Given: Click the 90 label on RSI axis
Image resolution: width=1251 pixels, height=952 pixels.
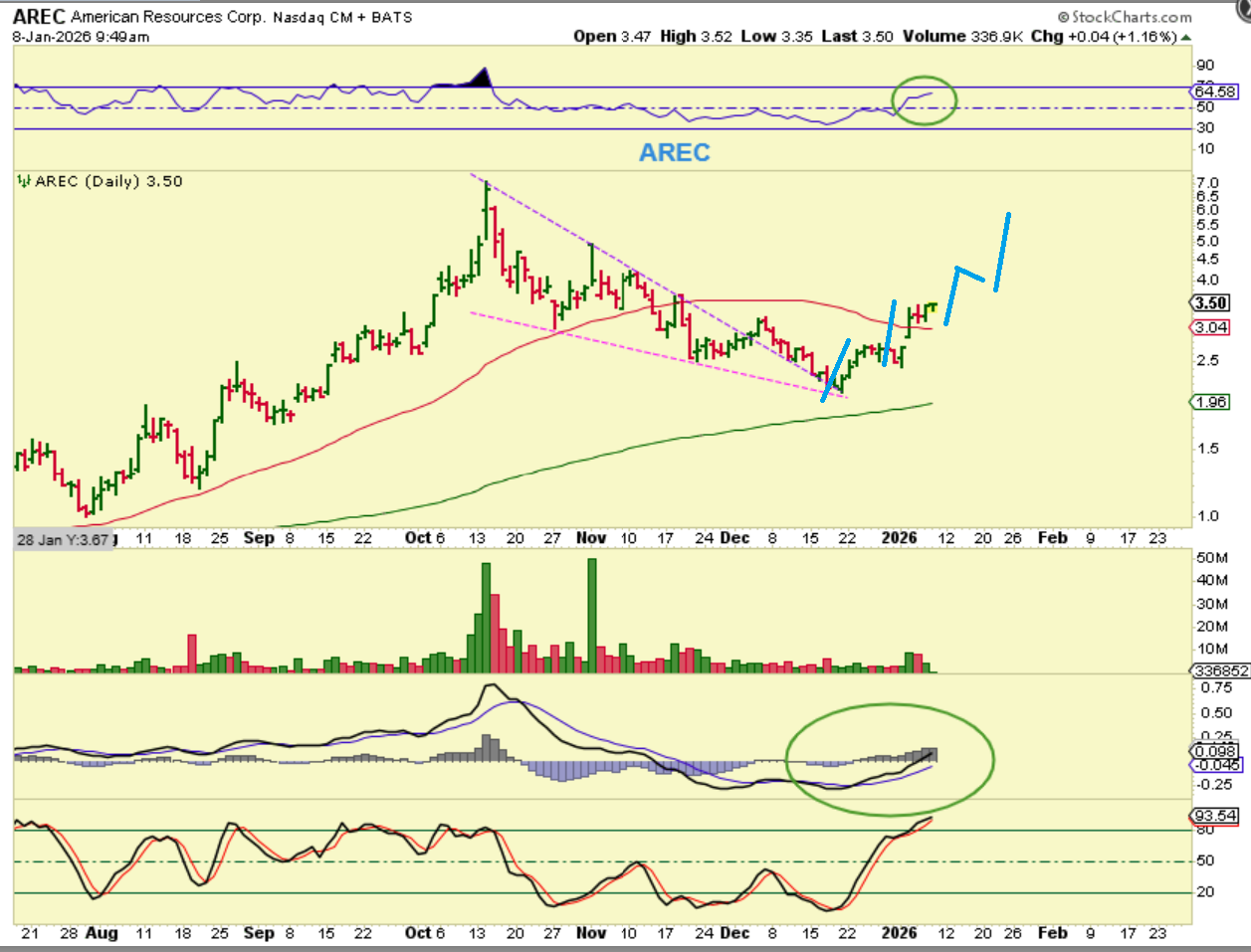Looking at the screenshot, I should 1205,66.
